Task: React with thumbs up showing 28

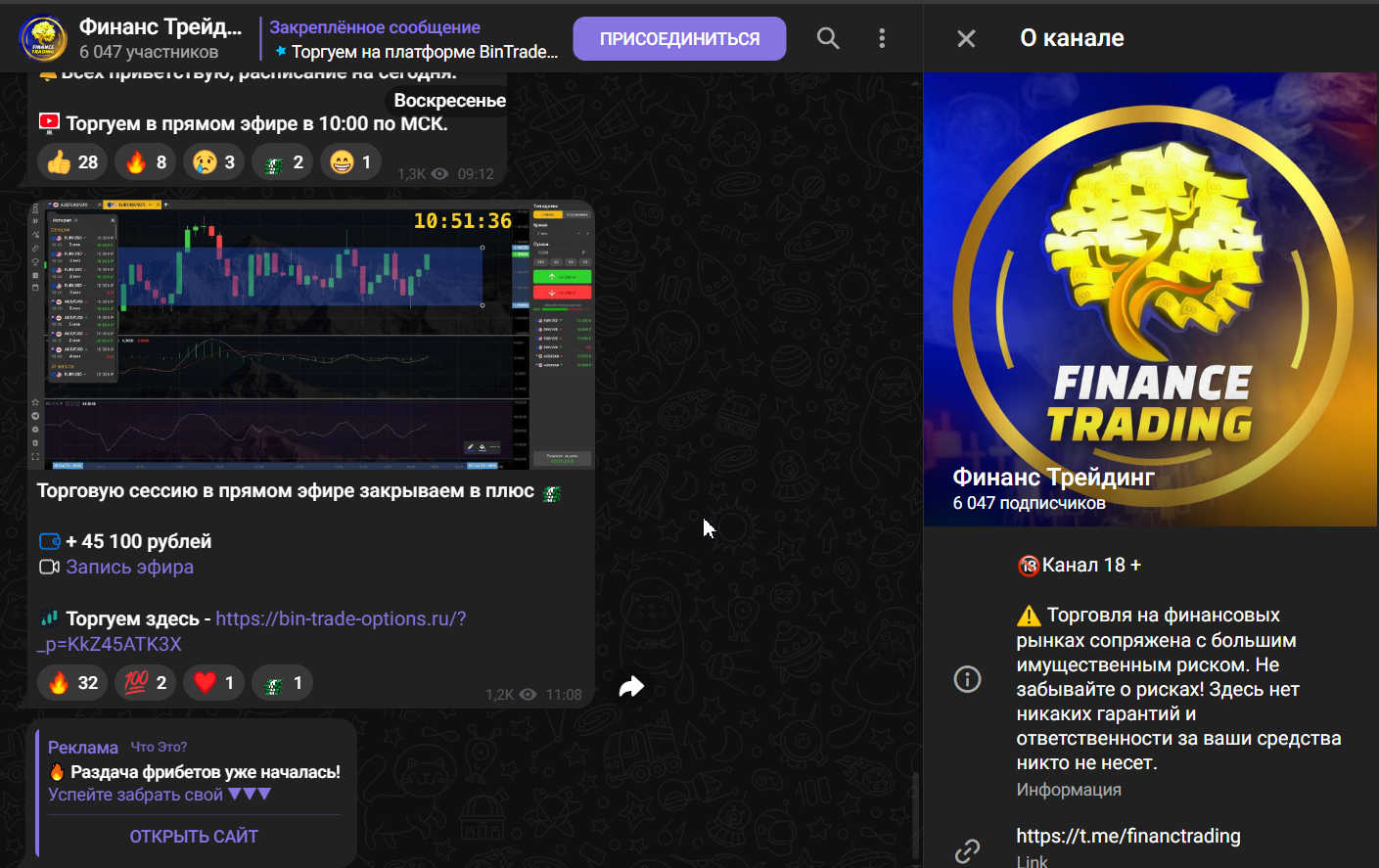Action: (x=72, y=161)
